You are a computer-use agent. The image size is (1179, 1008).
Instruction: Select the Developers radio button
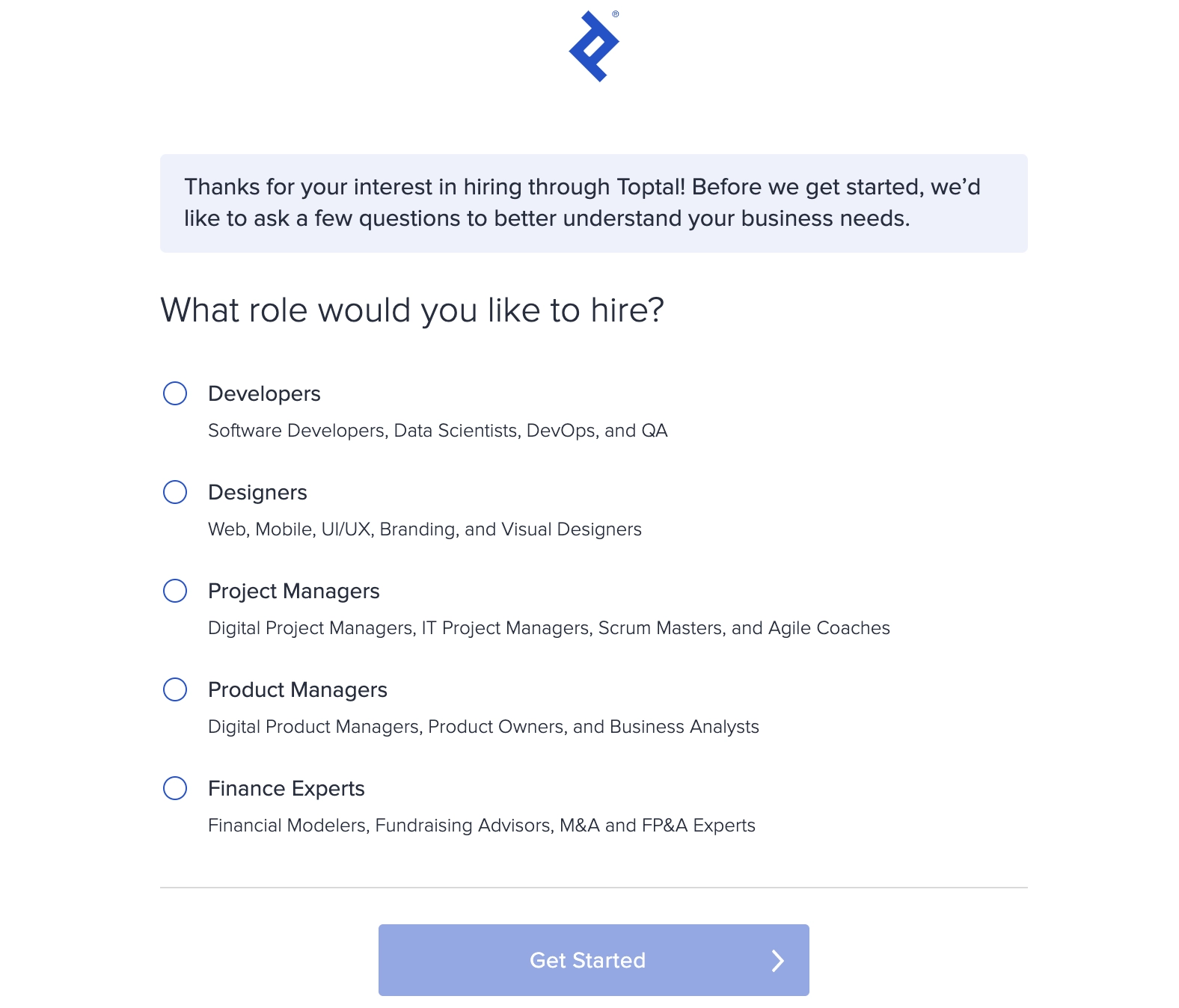(x=176, y=394)
